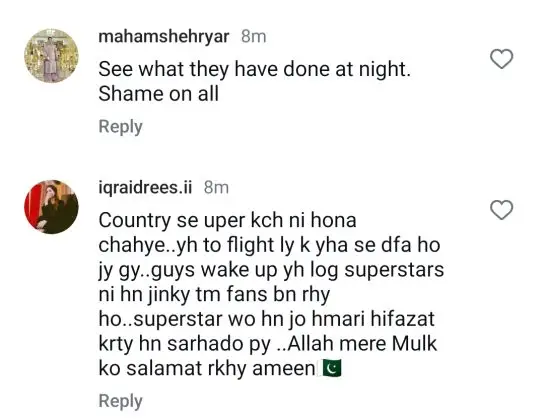Select the 'See what they have done at night.' line
The width and height of the screenshot is (544, 420).
tap(254, 70)
